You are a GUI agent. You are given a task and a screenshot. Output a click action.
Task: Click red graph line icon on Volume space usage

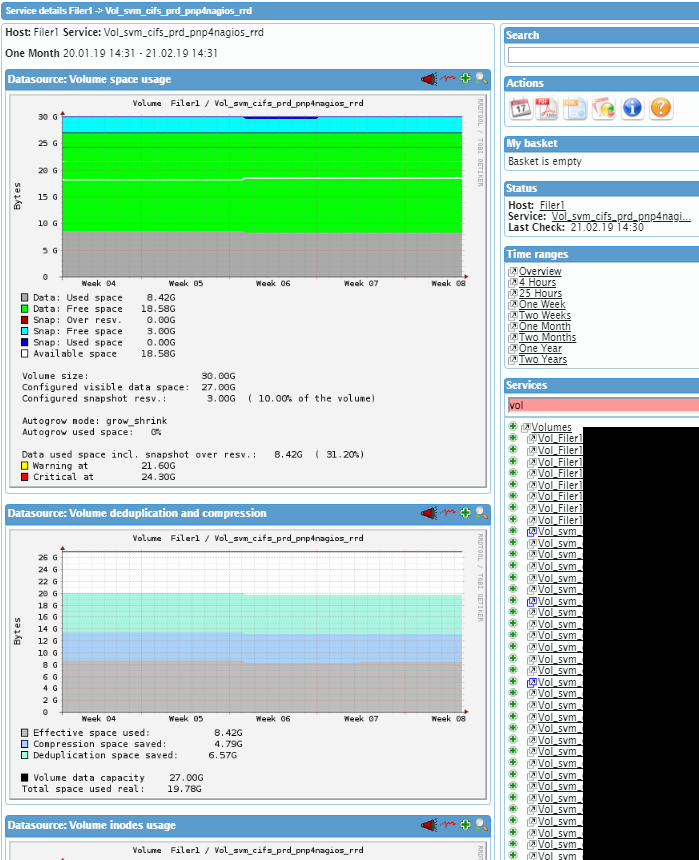448,78
